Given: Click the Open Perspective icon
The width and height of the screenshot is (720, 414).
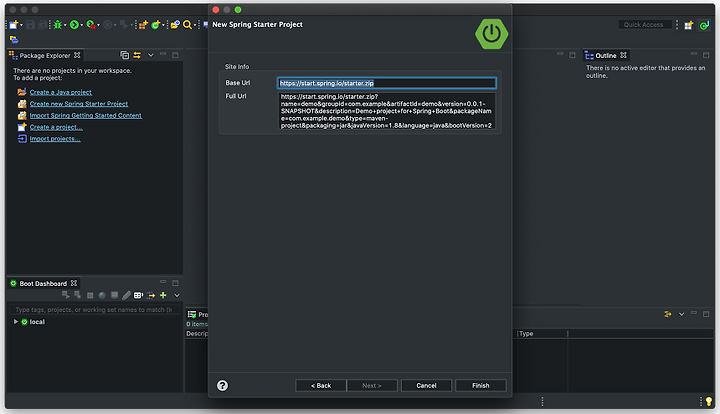Looking at the screenshot, I should click(688, 25).
